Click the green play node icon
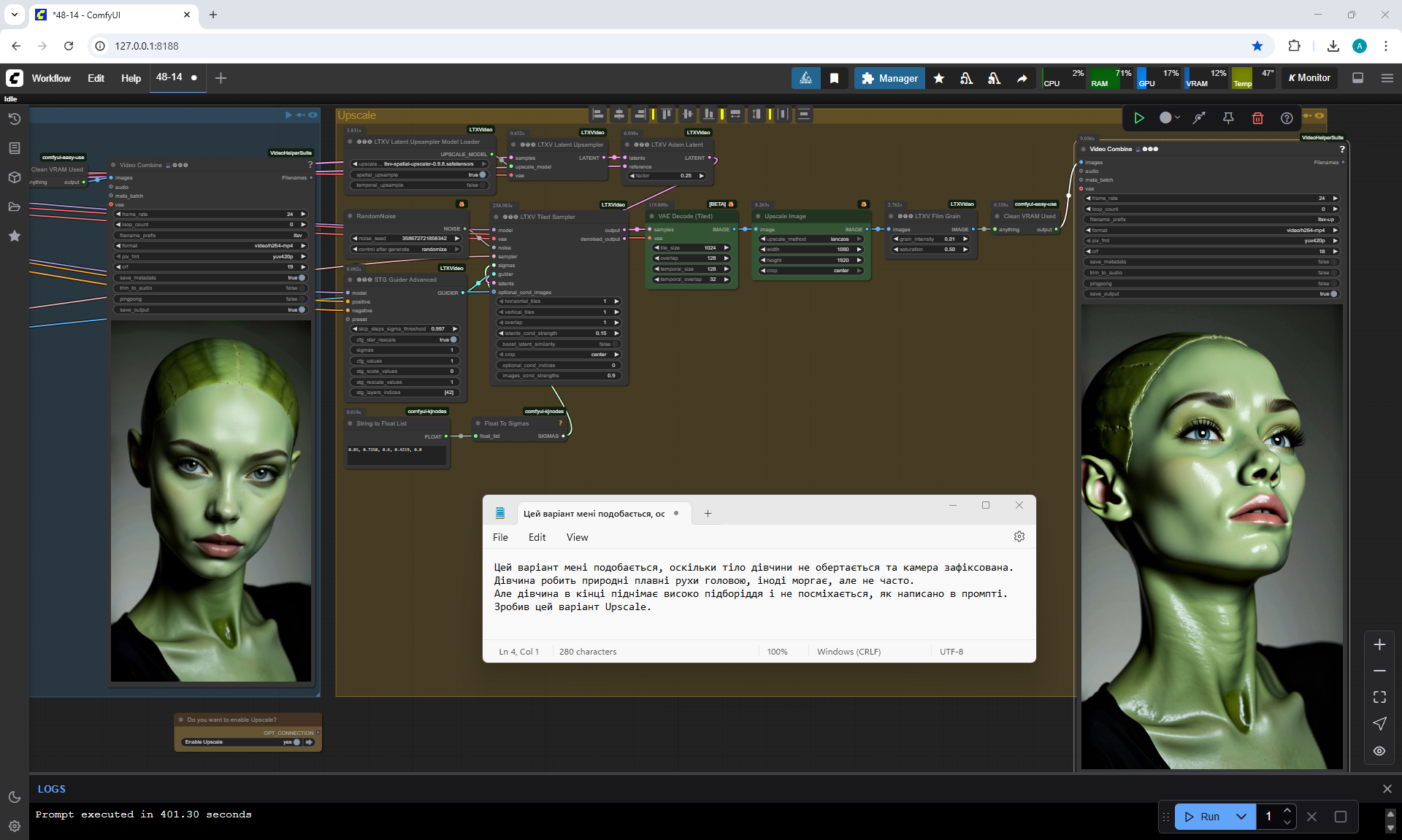1402x840 pixels. click(x=1138, y=118)
